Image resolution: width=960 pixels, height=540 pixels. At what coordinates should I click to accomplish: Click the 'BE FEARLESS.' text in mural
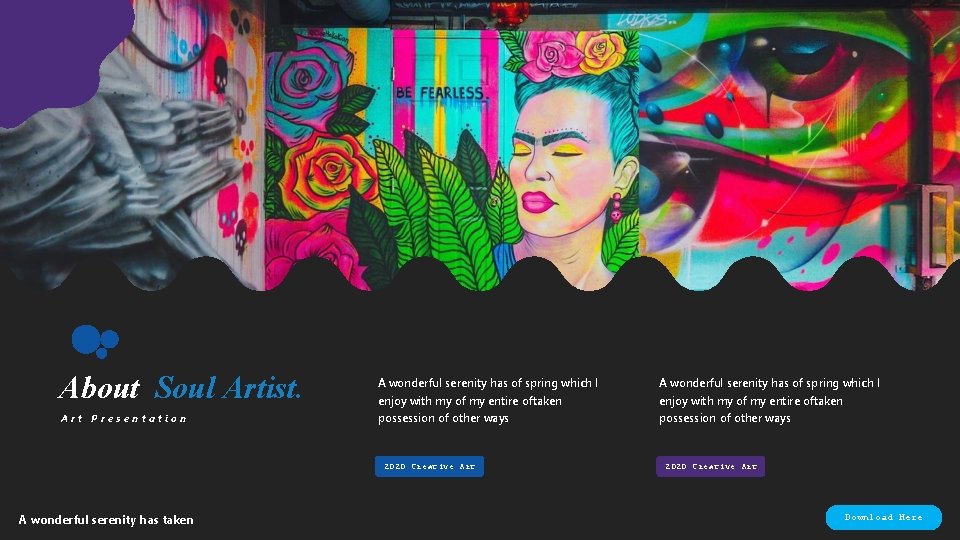click(441, 93)
